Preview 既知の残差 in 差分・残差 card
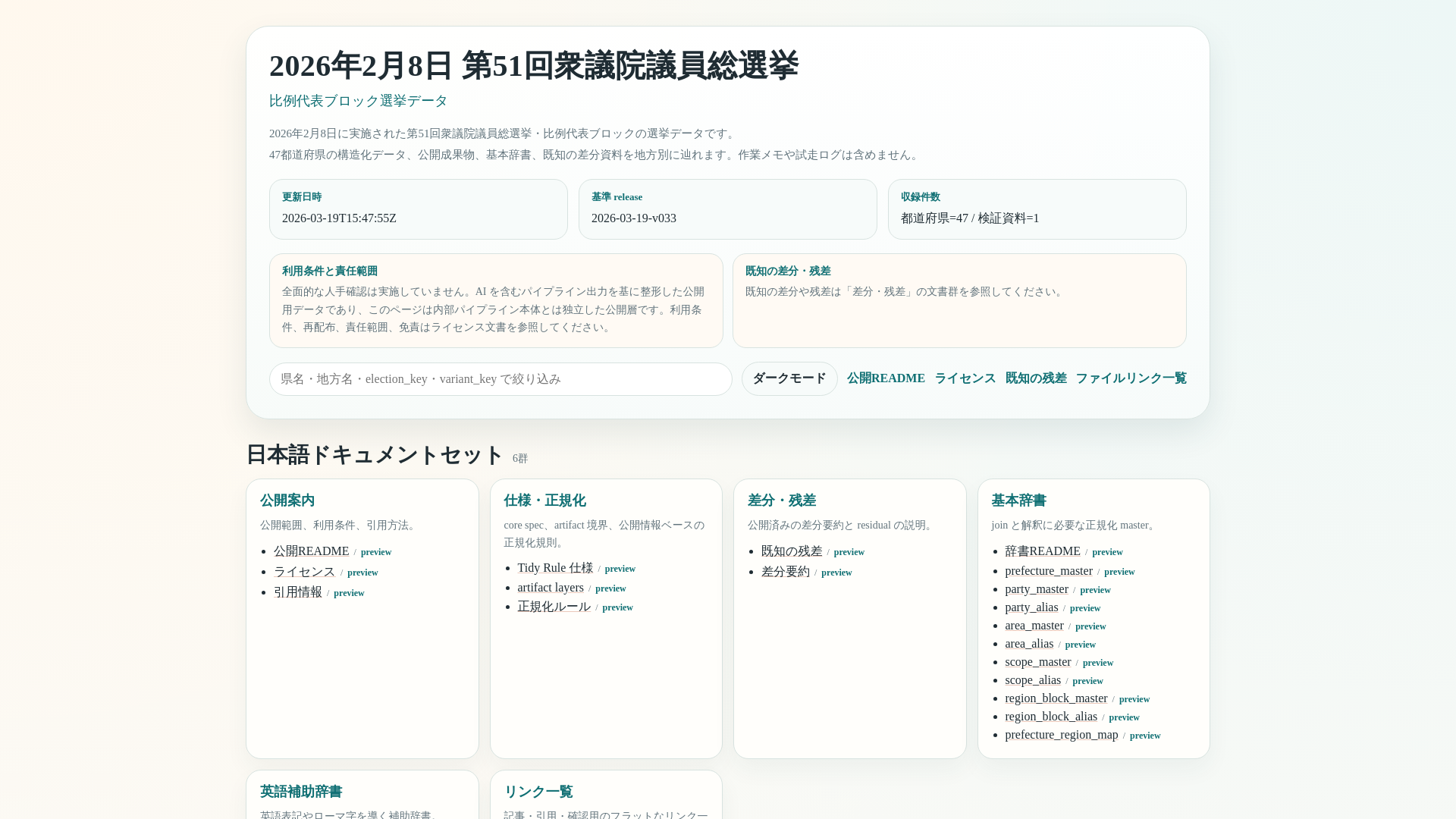Image resolution: width=1456 pixels, height=819 pixels. 849,552
